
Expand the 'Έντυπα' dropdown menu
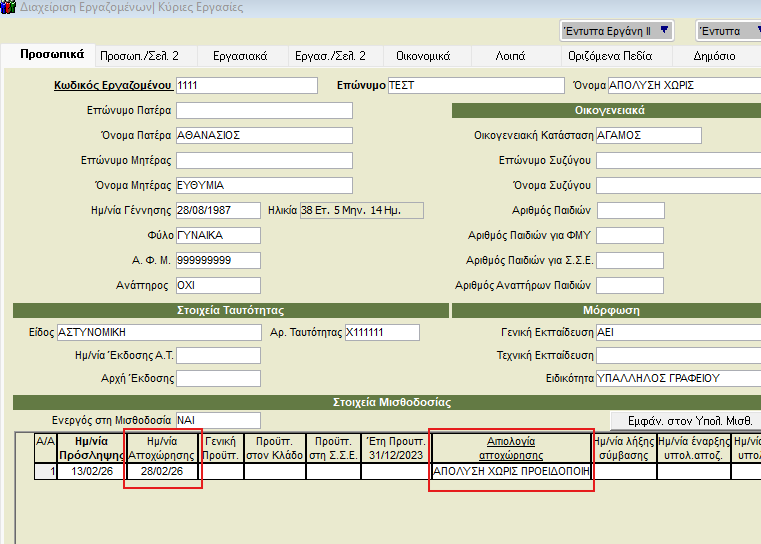click(x=727, y=30)
